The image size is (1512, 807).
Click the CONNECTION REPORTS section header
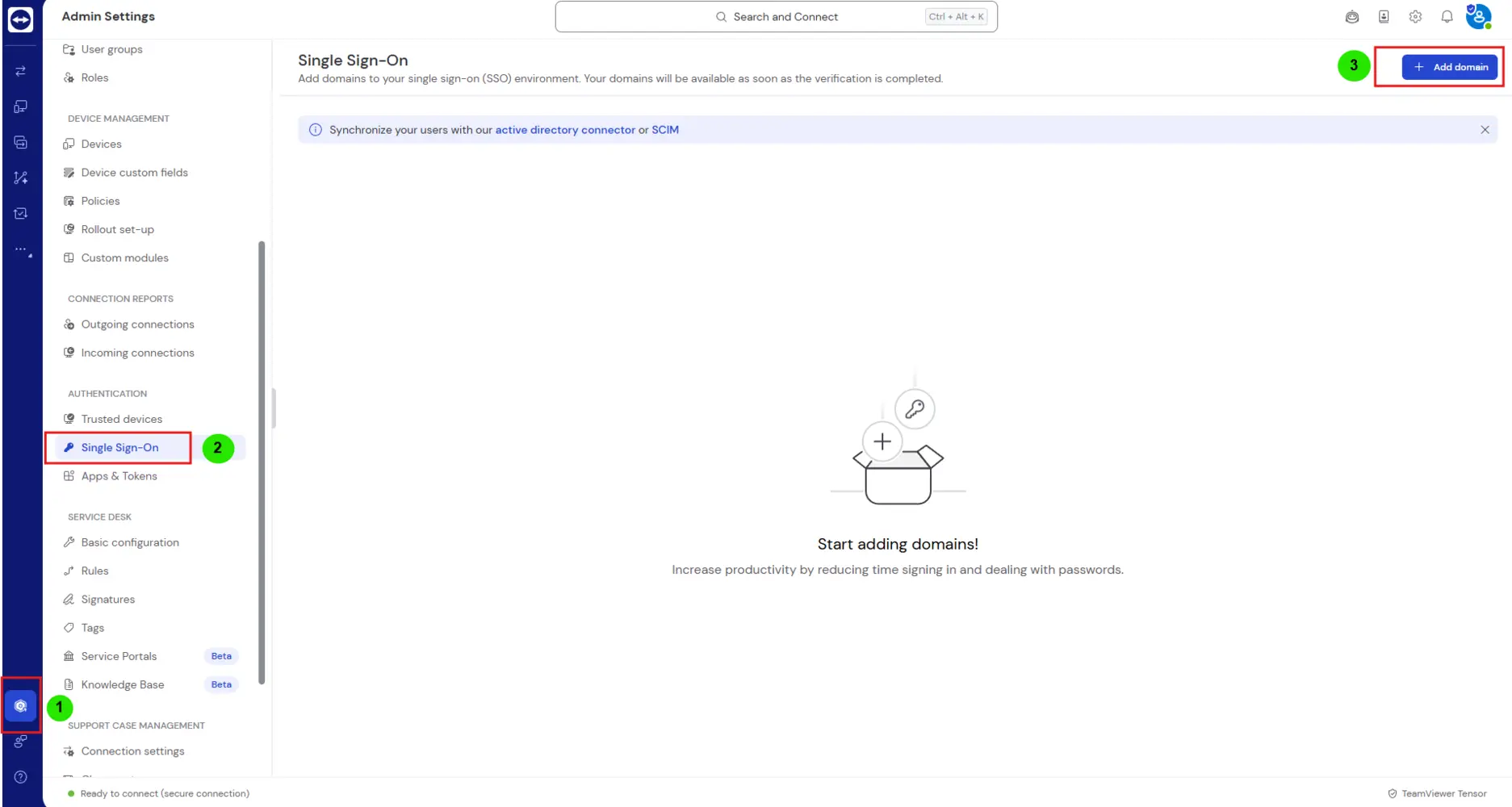point(120,299)
